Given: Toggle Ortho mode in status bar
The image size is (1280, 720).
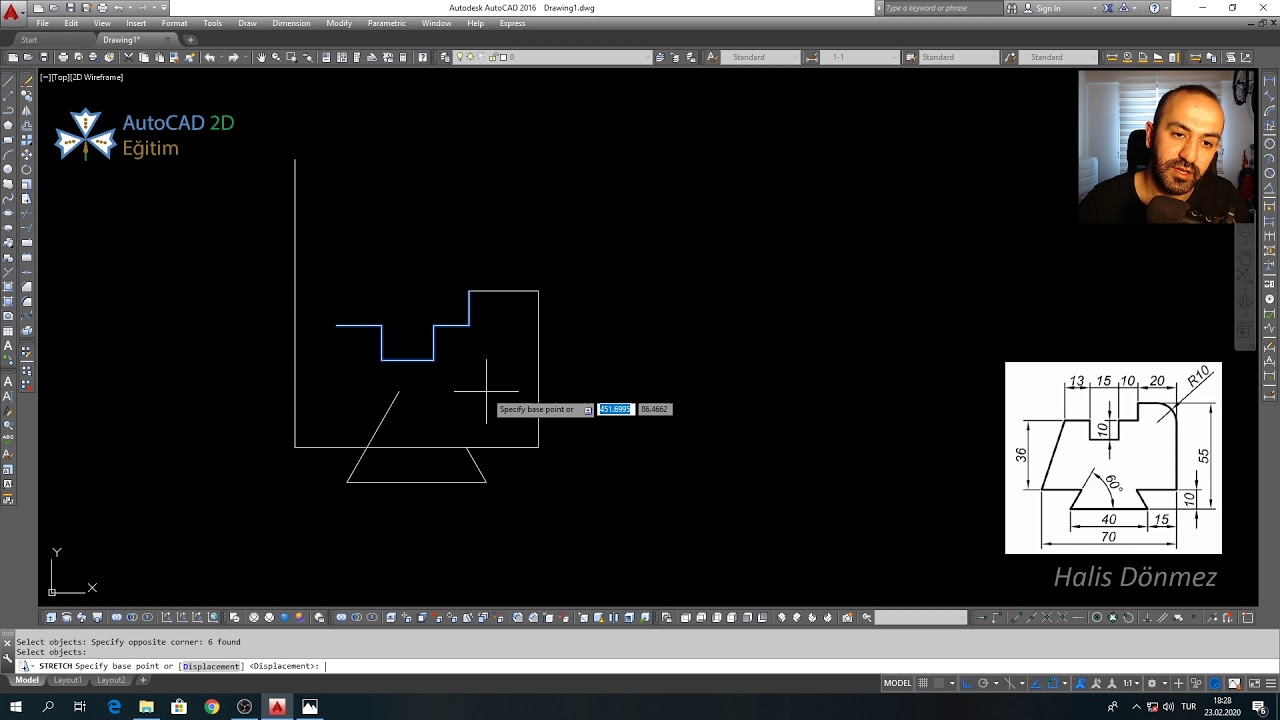Looking at the screenshot, I should coord(967,683).
